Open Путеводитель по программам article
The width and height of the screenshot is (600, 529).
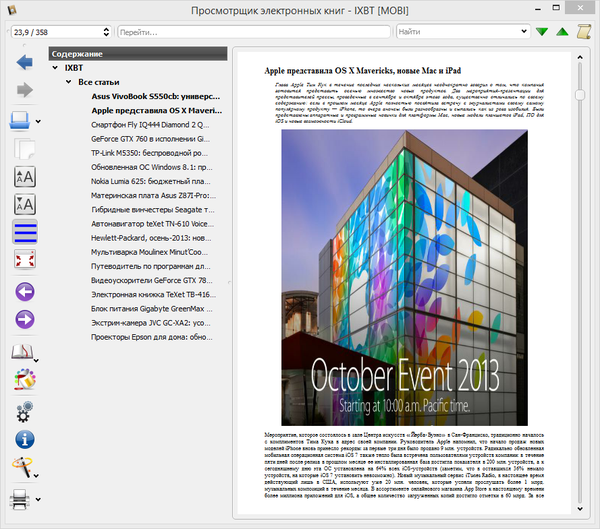point(151,266)
